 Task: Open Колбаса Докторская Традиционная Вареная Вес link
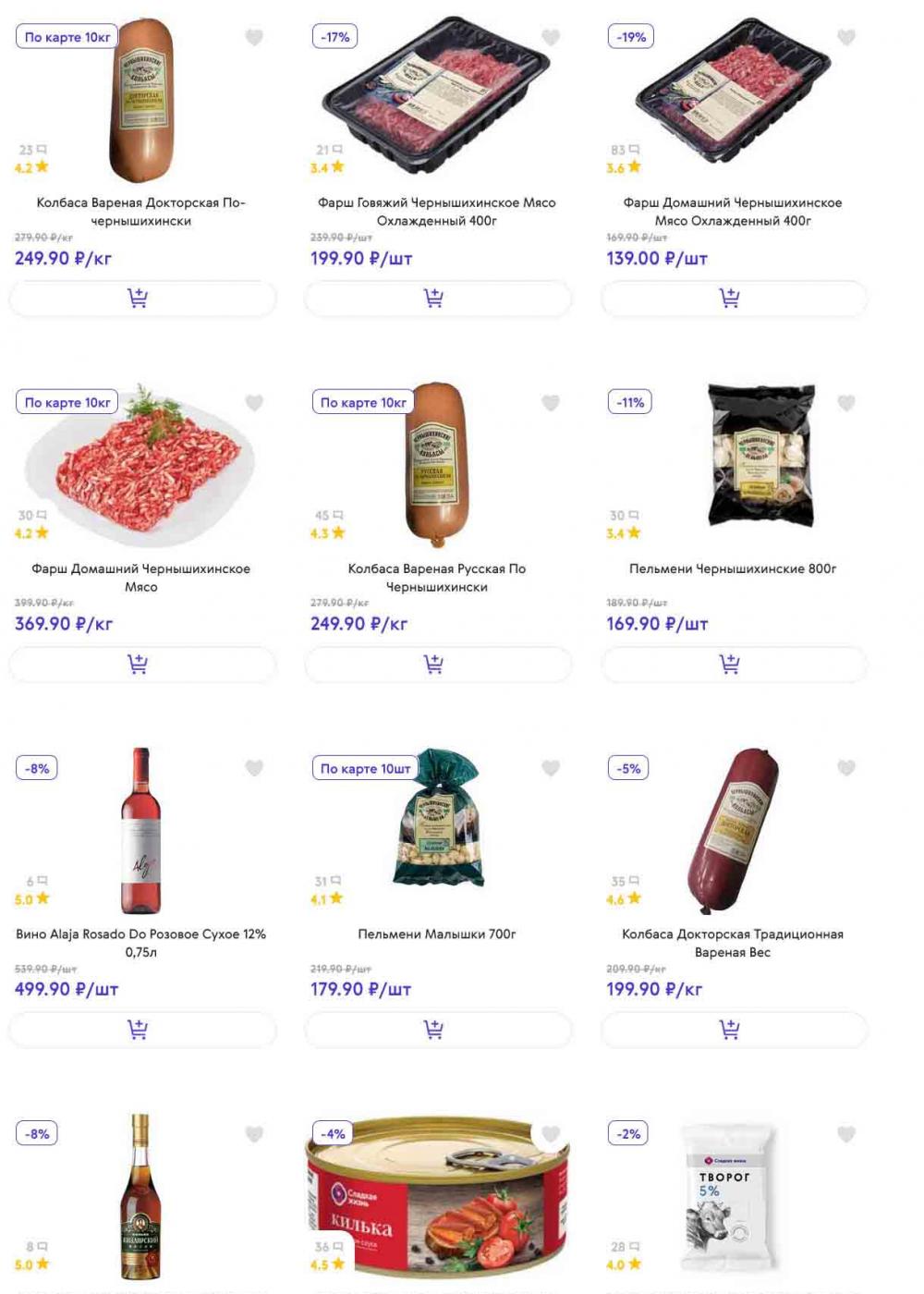pyautogui.click(x=733, y=943)
